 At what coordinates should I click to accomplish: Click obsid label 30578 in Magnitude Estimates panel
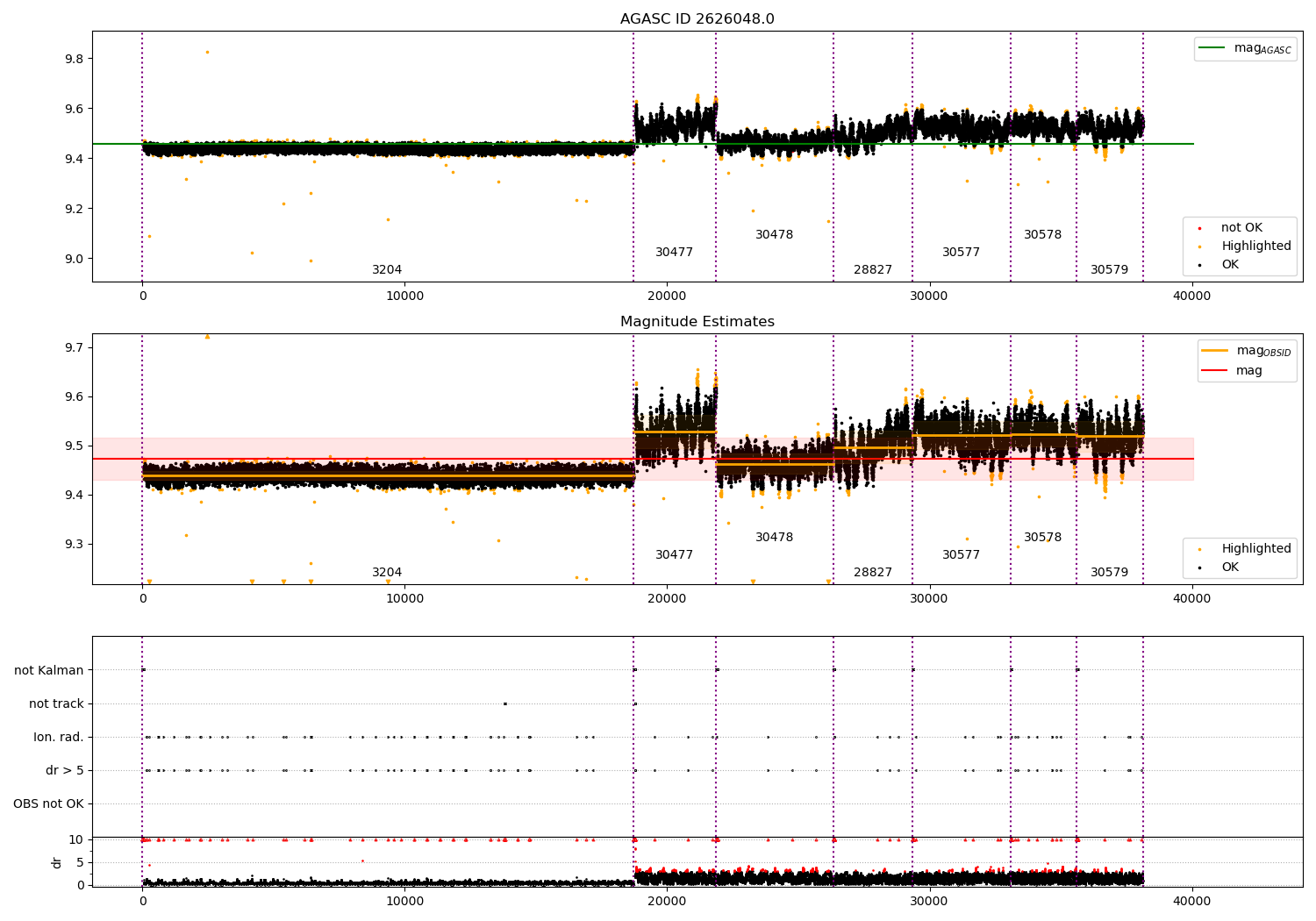click(1042, 538)
